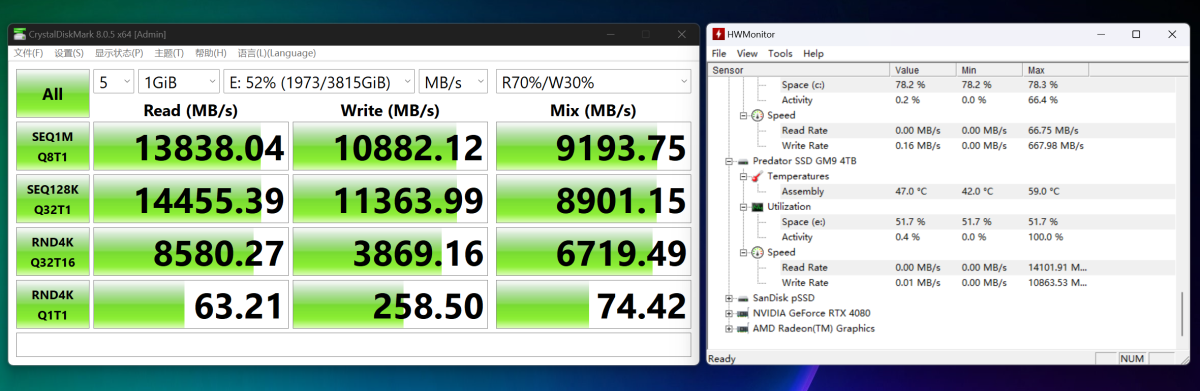The width and height of the screenshot is (1200, 391).
Task: Click the RND4K Q1T1 mix result 74.42
Action: coord(594,305)
